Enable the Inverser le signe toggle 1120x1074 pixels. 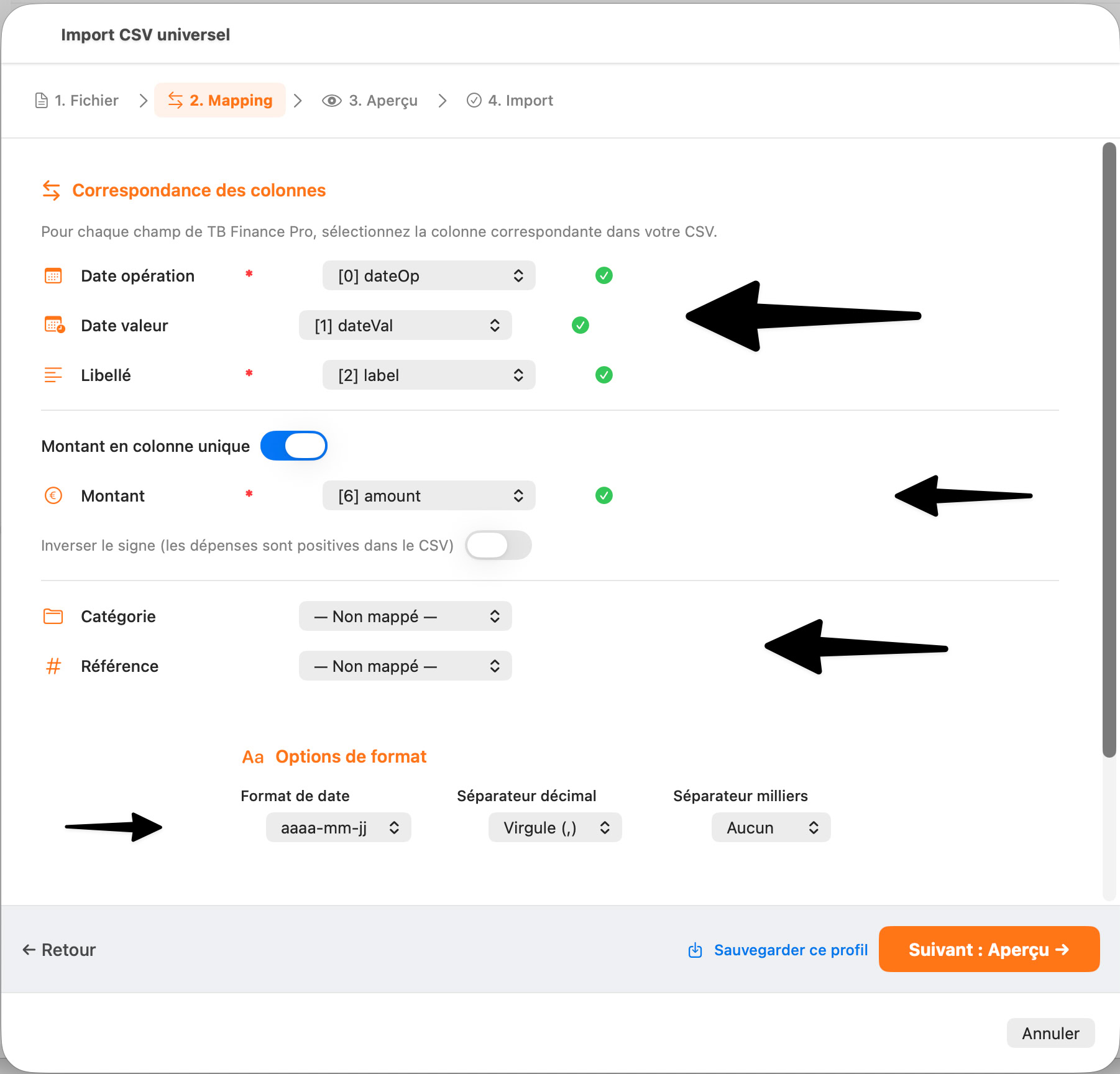[498, 546]
